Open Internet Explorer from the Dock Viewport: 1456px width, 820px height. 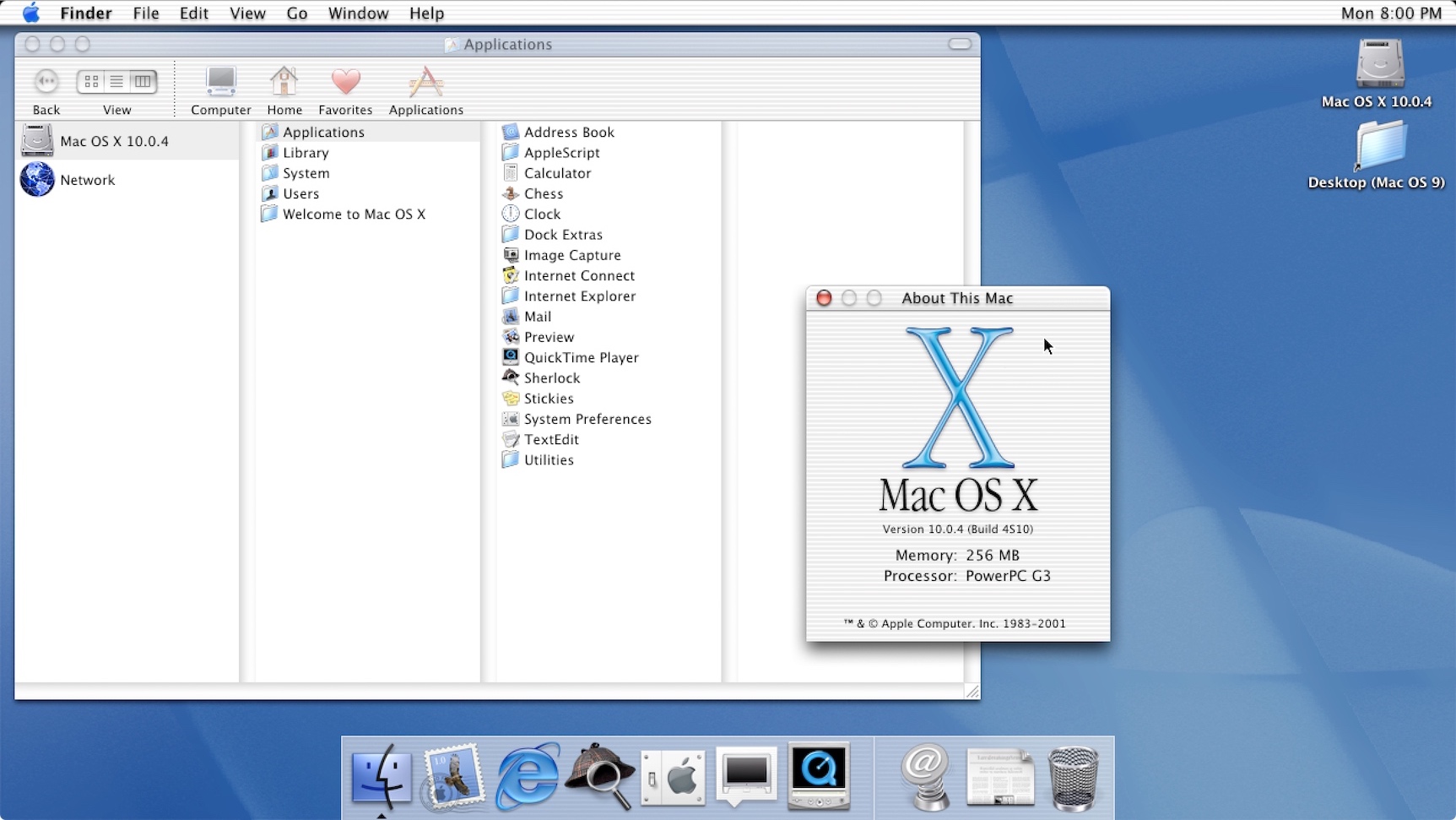point(528,777)
